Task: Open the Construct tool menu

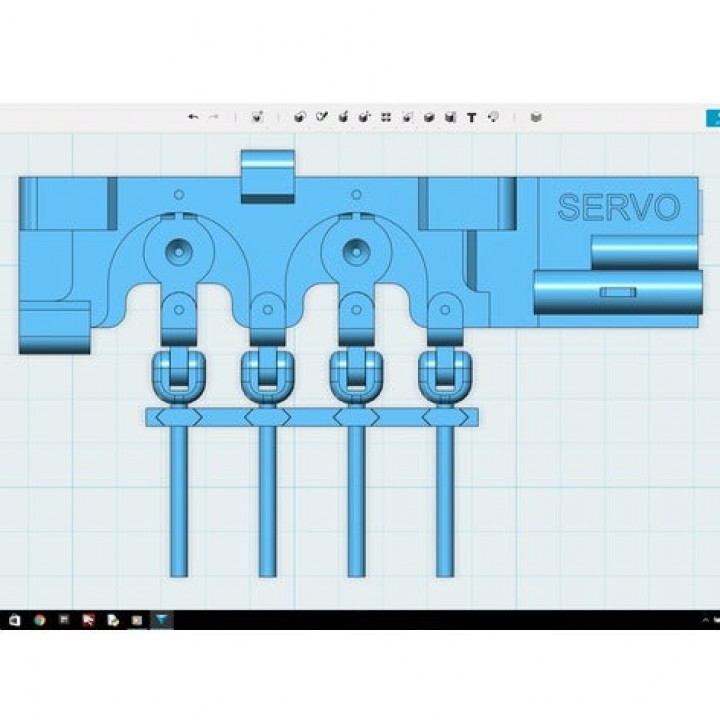Action: [343, 117]
